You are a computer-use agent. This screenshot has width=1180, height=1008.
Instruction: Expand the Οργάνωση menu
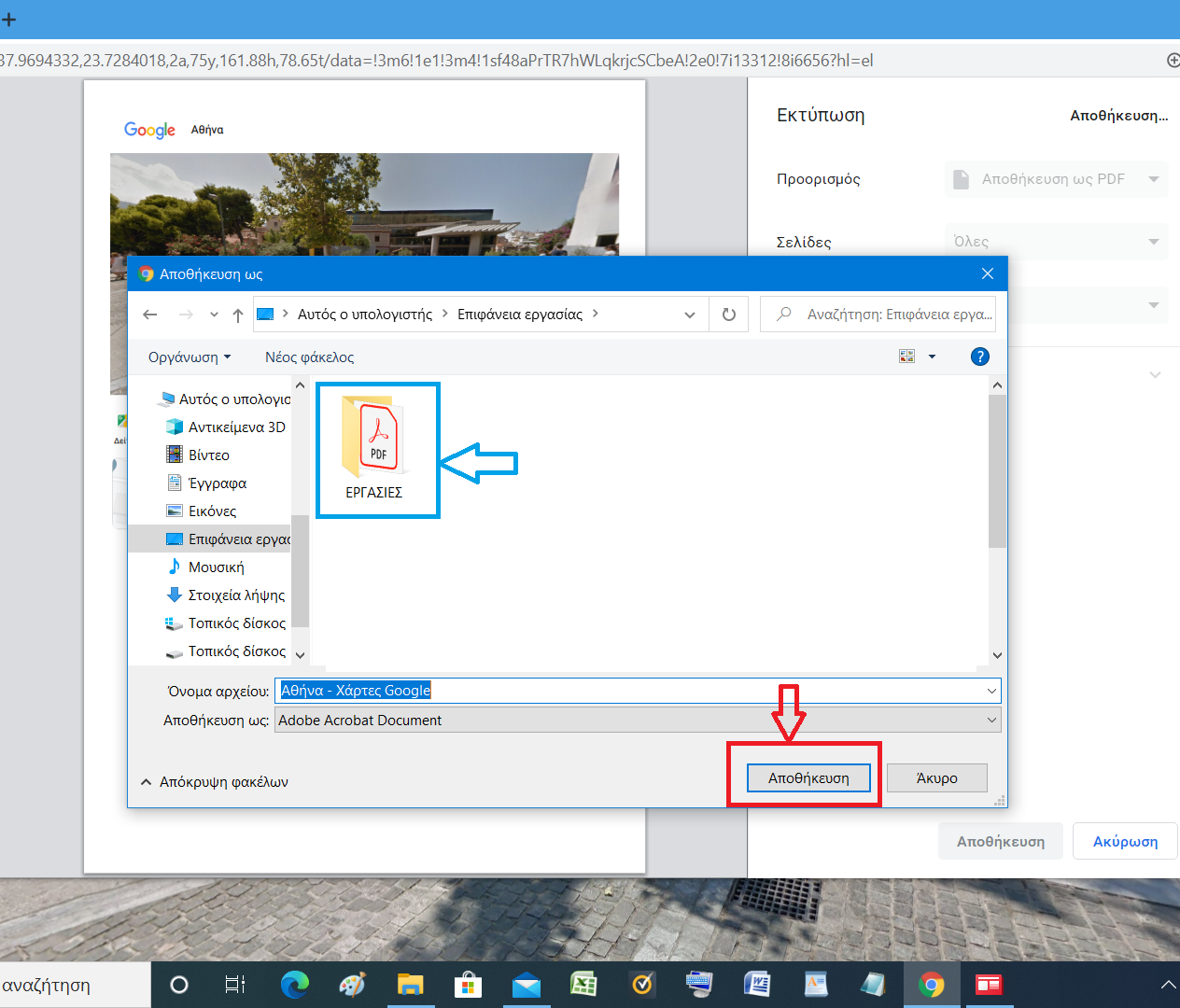click(190, 357)
